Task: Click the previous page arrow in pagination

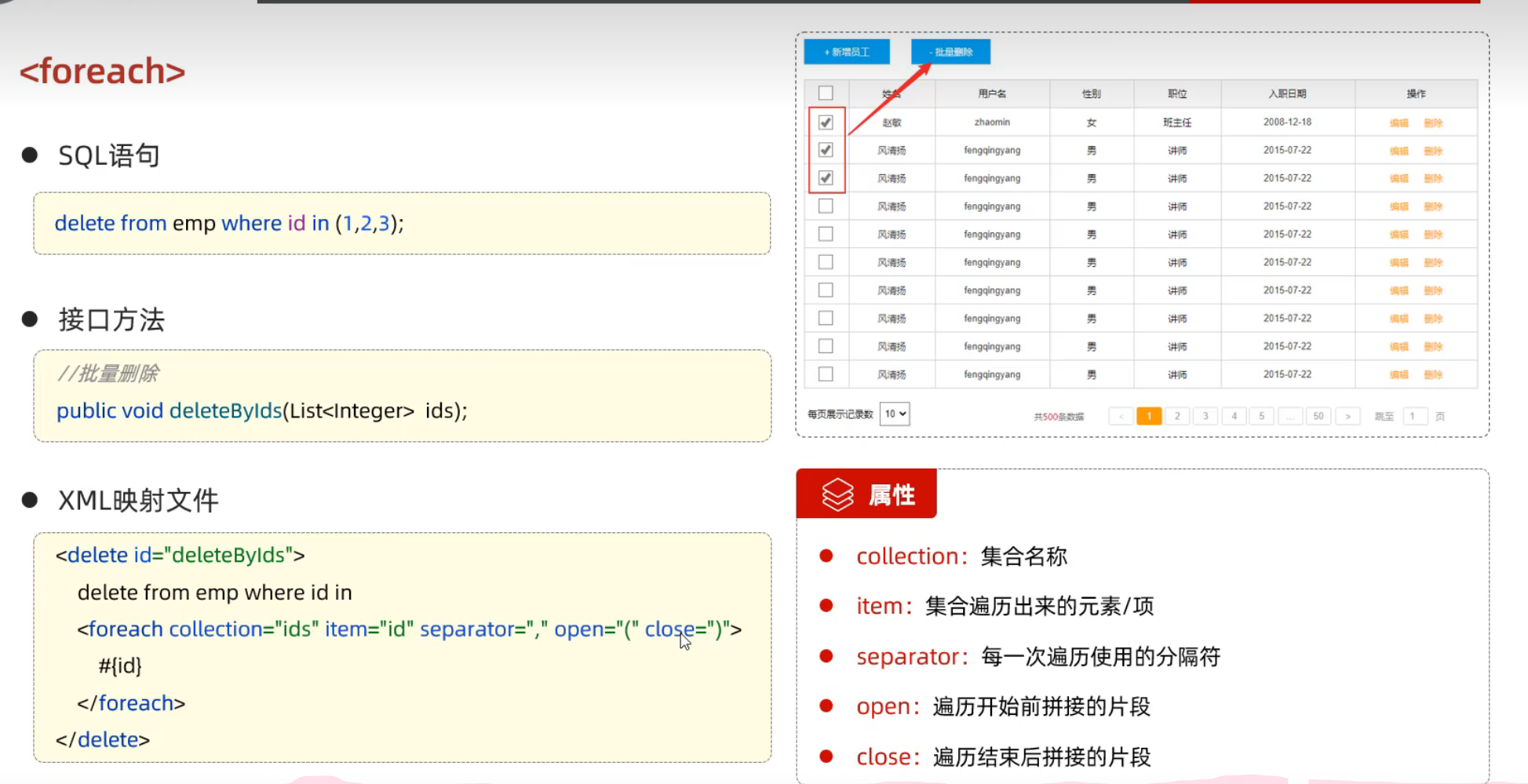Action: [x=1121, y=416]
